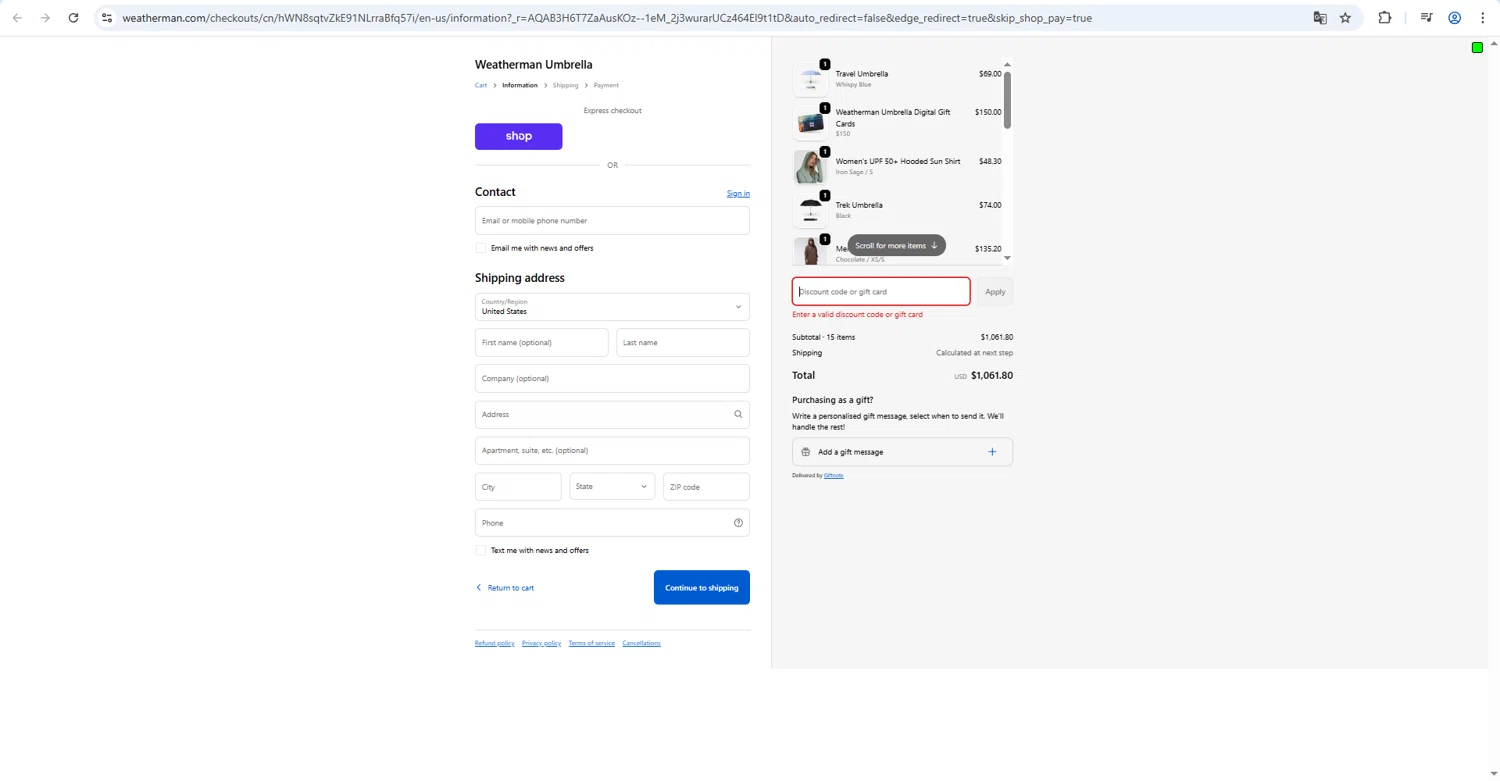Enable Email me with news and offers
1500x781 pixels.
(x=481, y=248)
